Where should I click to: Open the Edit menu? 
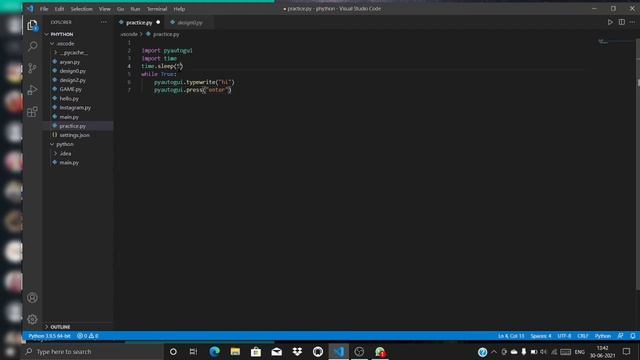59,9
